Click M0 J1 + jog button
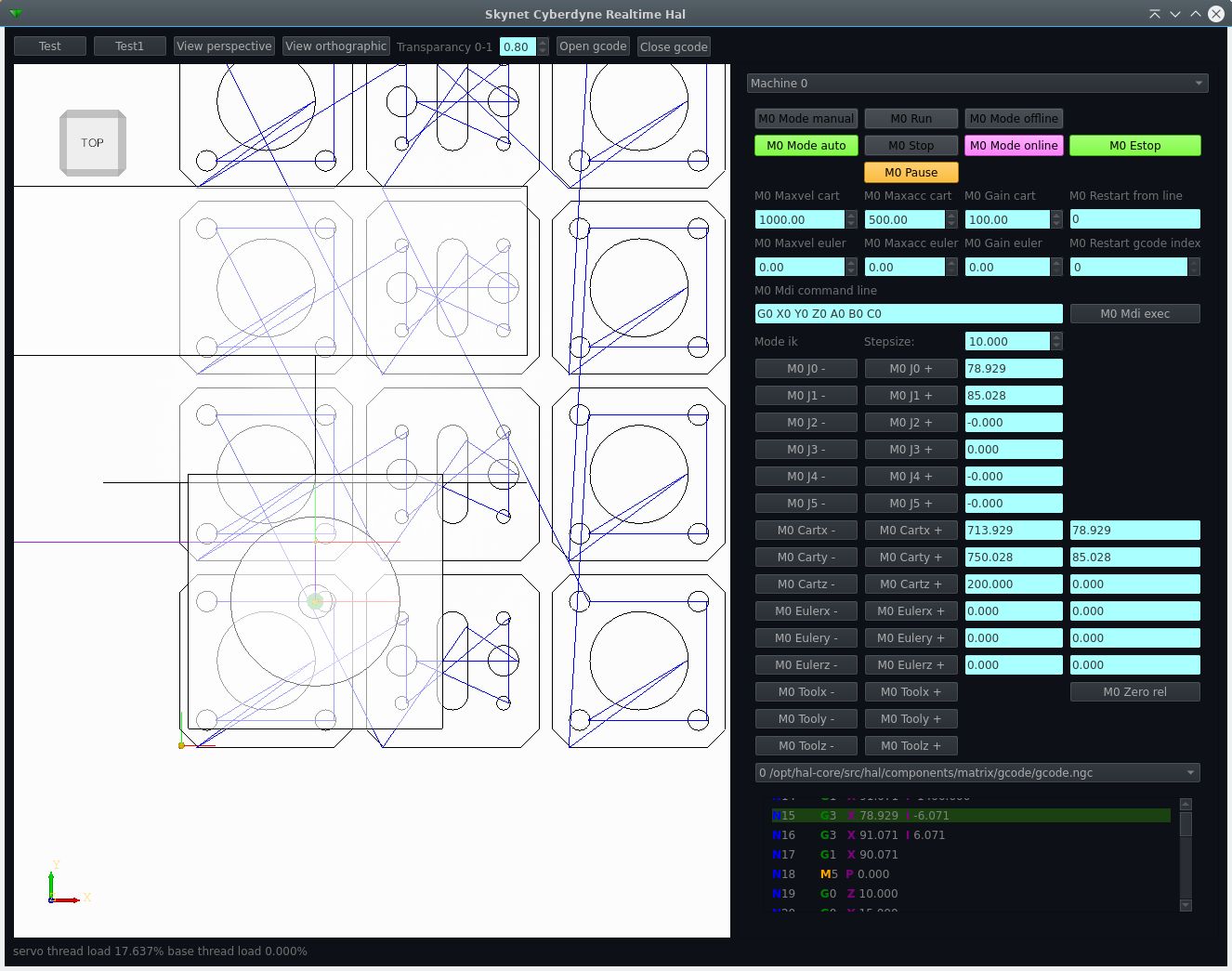This screenshot has width=1232, height=971. pyautogui.click(x=911, y=395)
